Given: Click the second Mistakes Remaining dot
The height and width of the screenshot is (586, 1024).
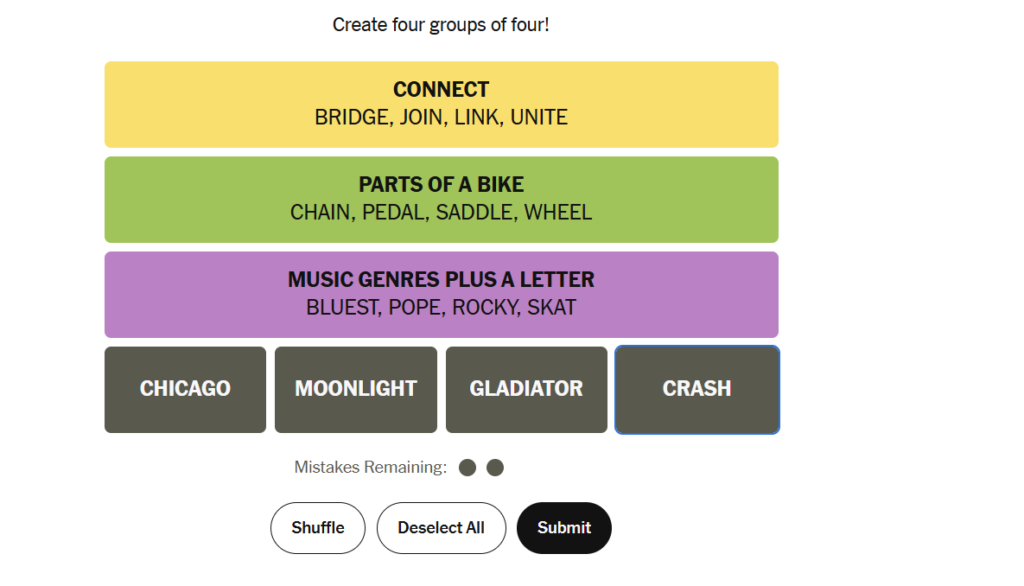Looking at the screenshot, I should [x=495, y=468].
